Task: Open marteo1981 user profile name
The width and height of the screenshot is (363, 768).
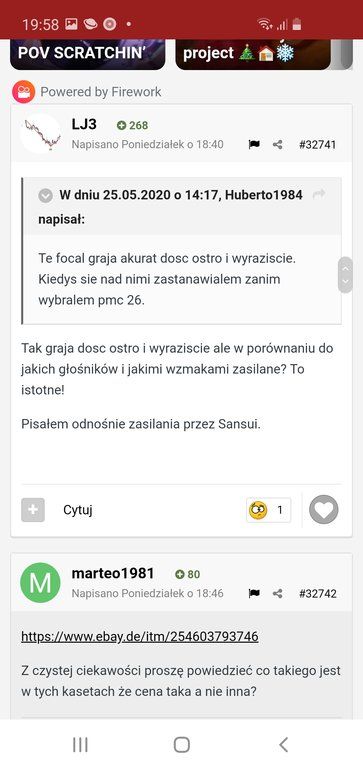Action: pyautogui.click(x=113, y=573)
